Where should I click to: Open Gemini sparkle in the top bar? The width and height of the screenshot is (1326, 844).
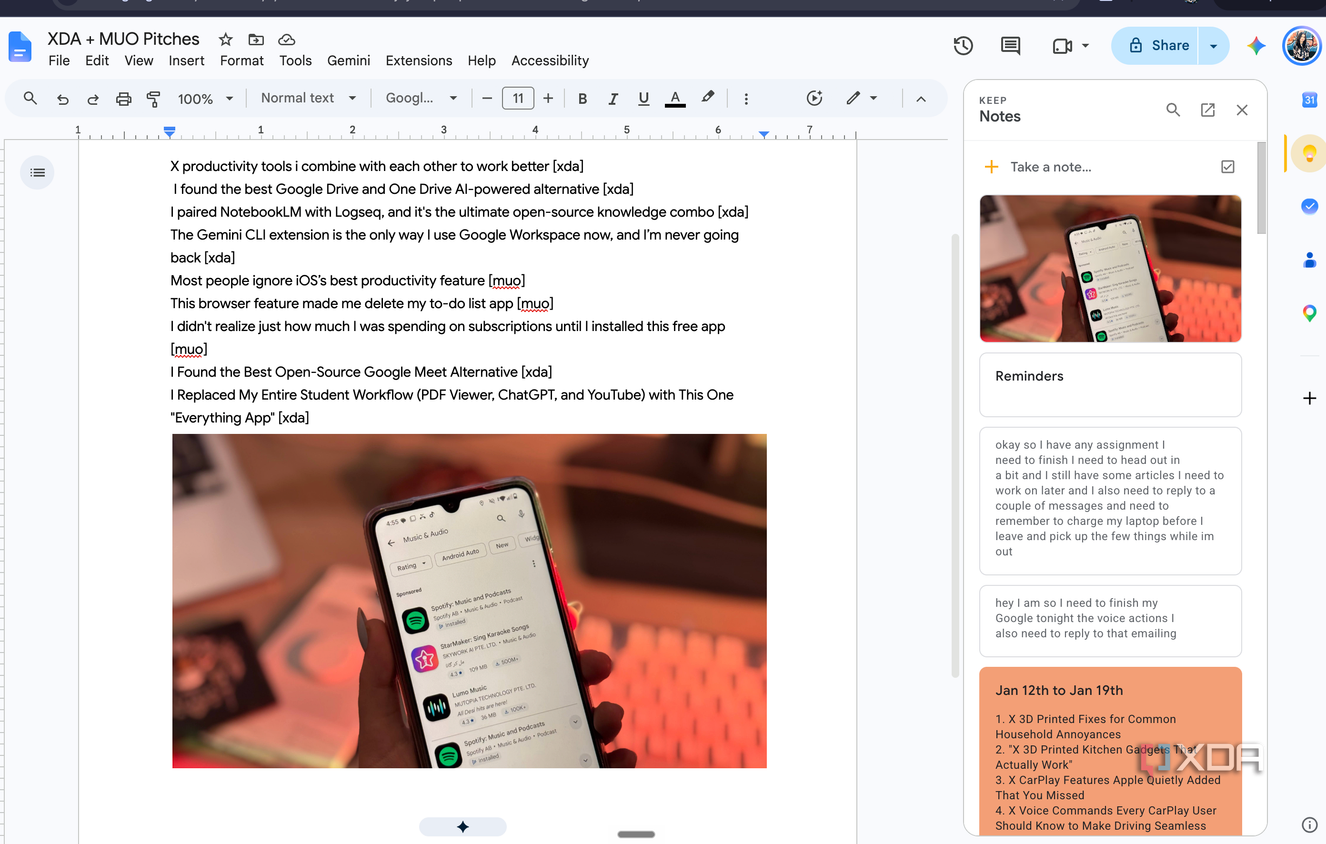click(x=1256, y=46)
